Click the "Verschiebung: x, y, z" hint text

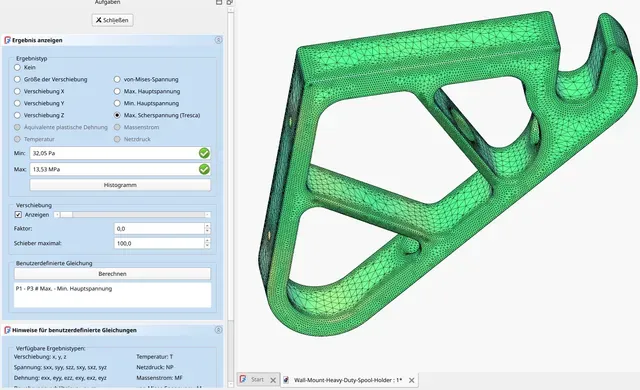pos(40,357)
